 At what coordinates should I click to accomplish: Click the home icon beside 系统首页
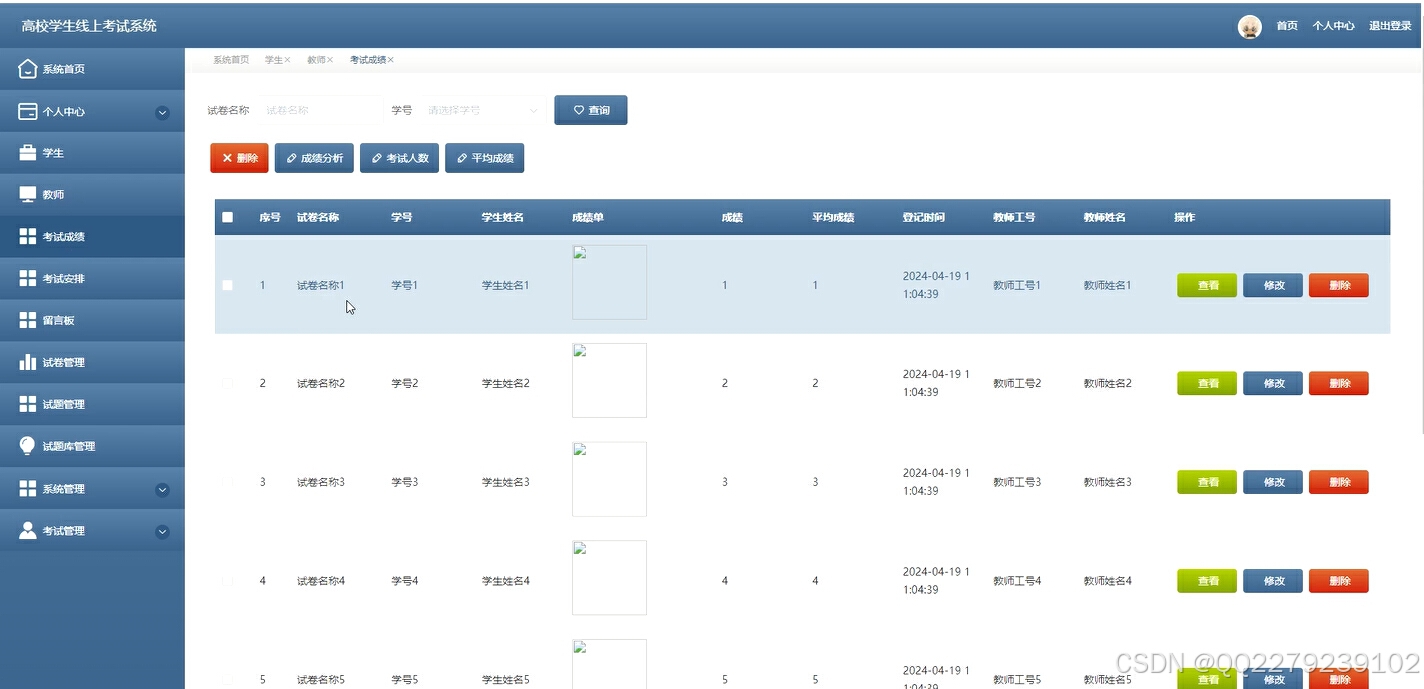[x=28, y=69]
